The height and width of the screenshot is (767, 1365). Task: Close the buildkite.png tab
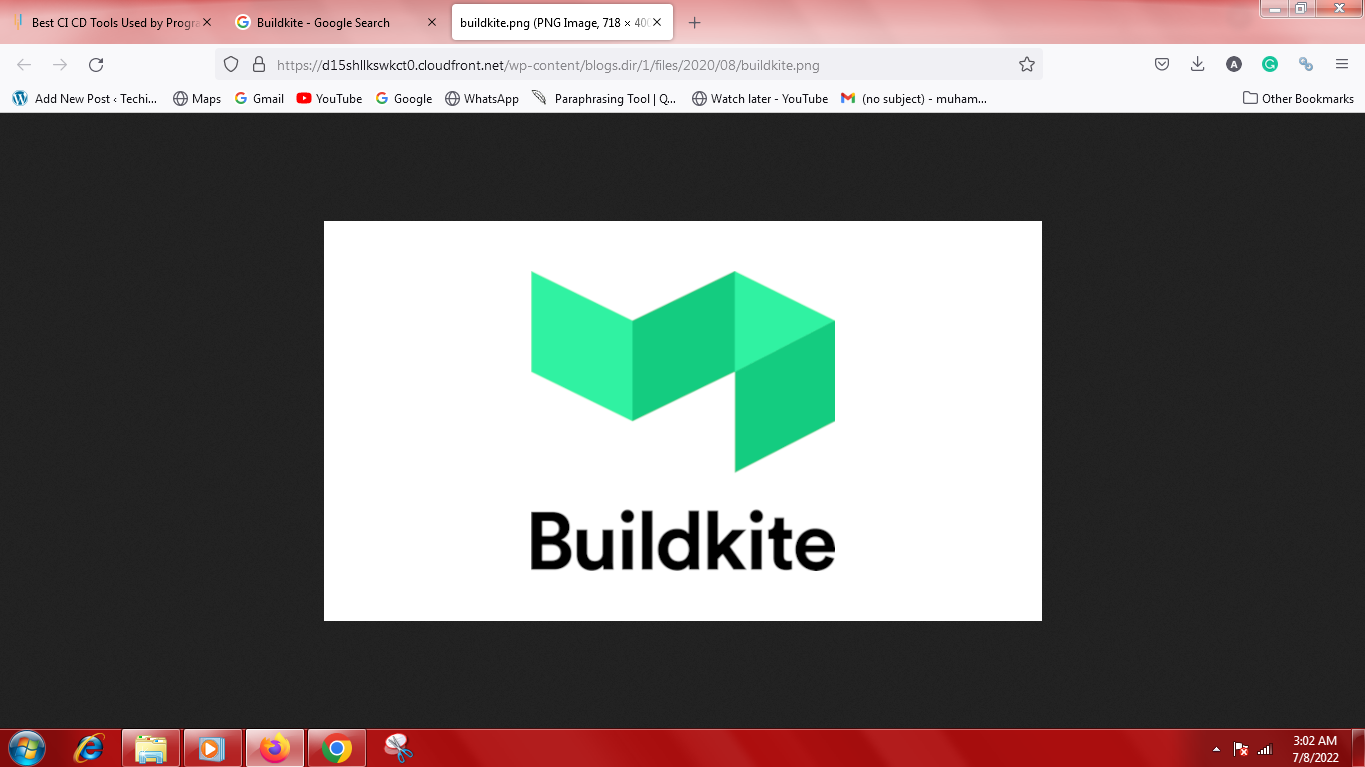(657, 22)
